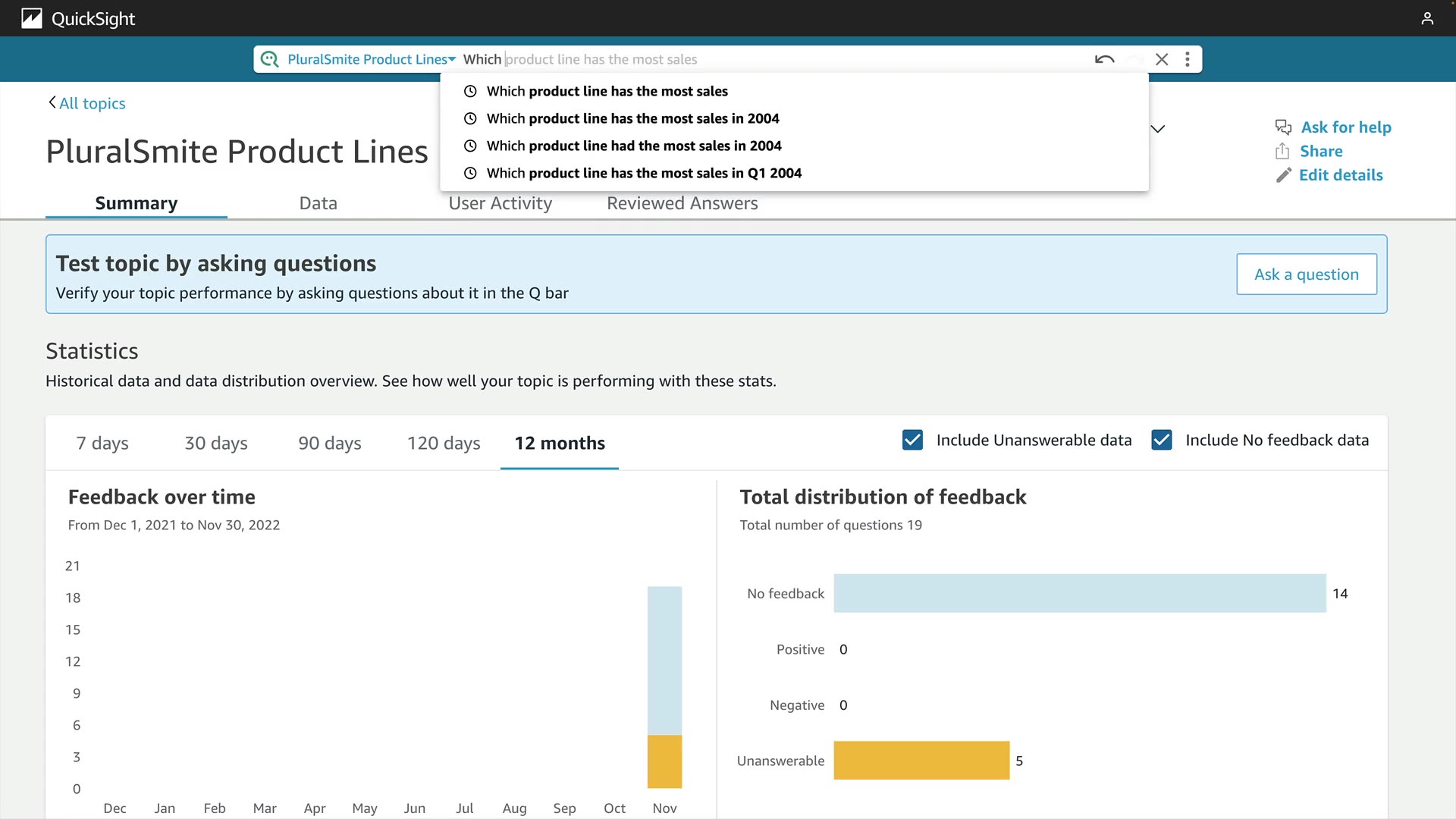Click the Edit details pencil icon
Viewport: 1456px width, 819px height.
[x=1283, y=175]
